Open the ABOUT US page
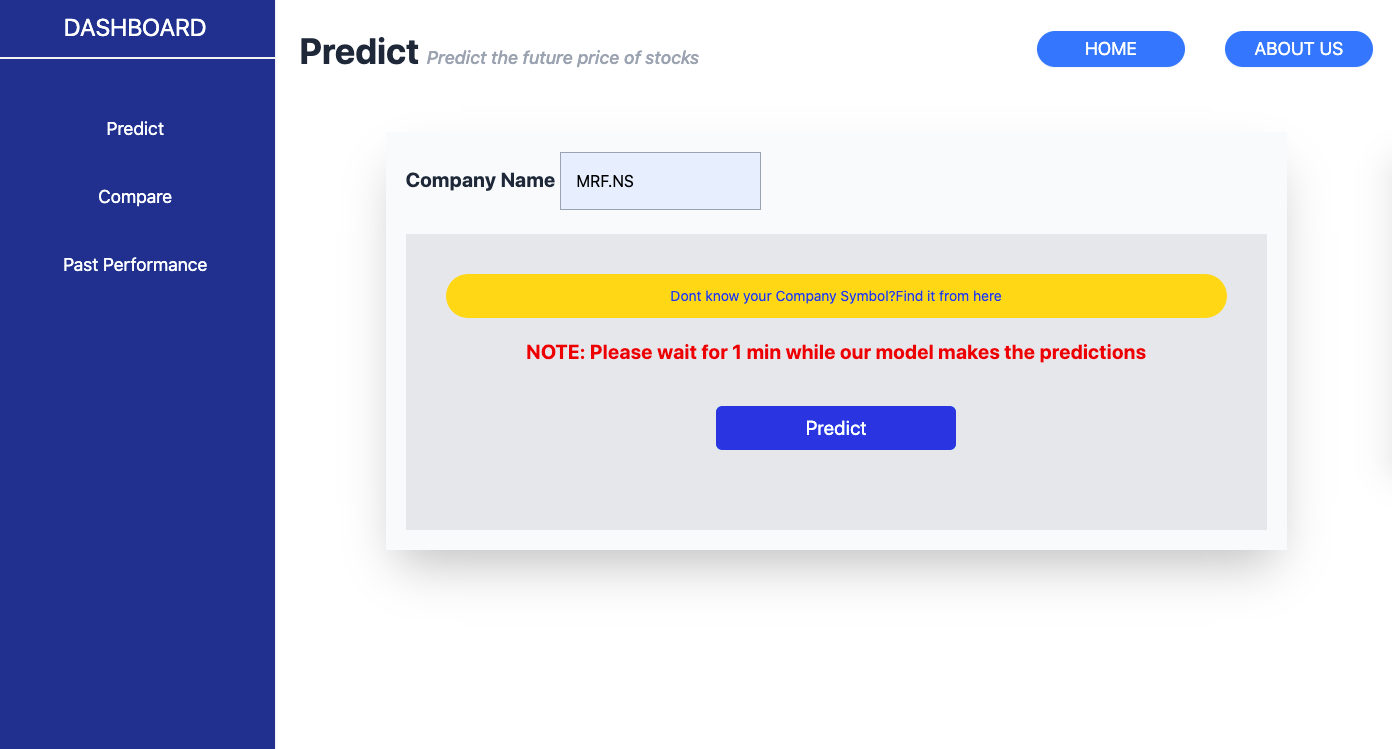This screenshot has height=749, width=1392. 1298,48
